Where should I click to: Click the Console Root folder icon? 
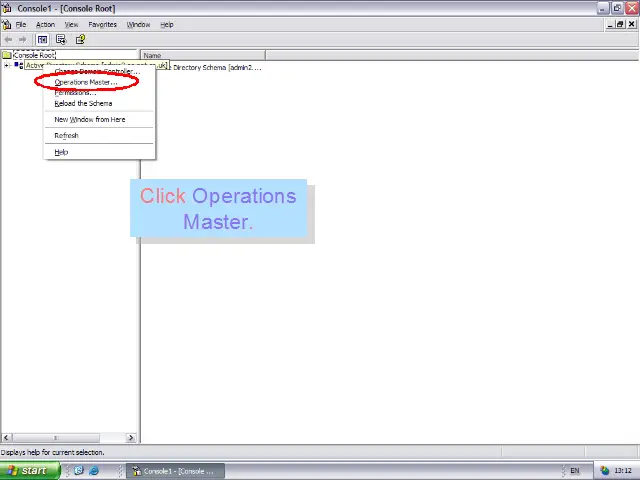tap(6, 55)
